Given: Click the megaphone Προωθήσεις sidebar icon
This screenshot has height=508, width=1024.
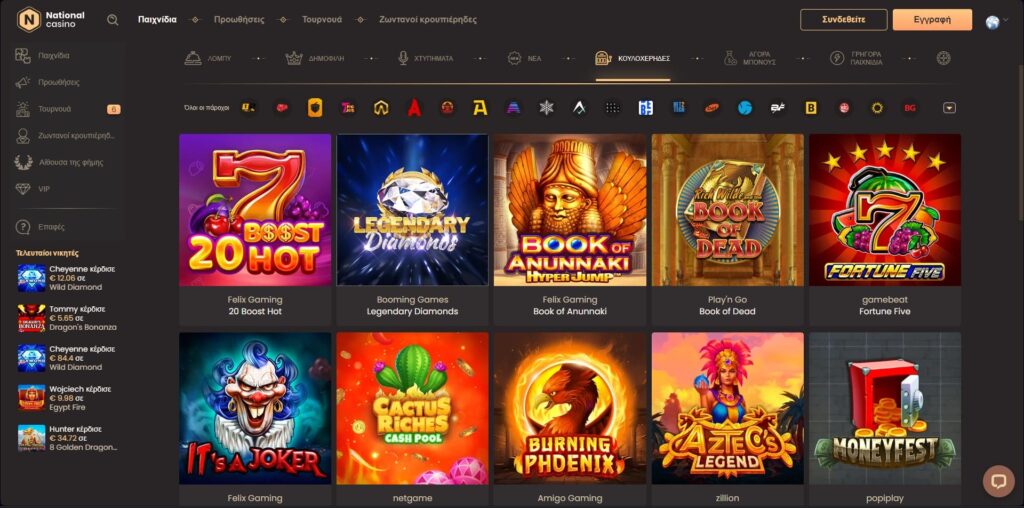Looking at the screenshot, I should pos(23,82).
